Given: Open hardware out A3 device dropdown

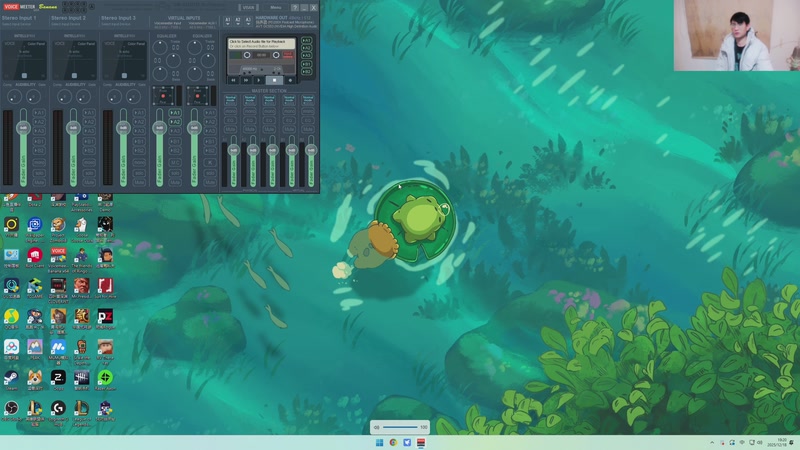Looking at the screenshot, I should coord(248,21).
